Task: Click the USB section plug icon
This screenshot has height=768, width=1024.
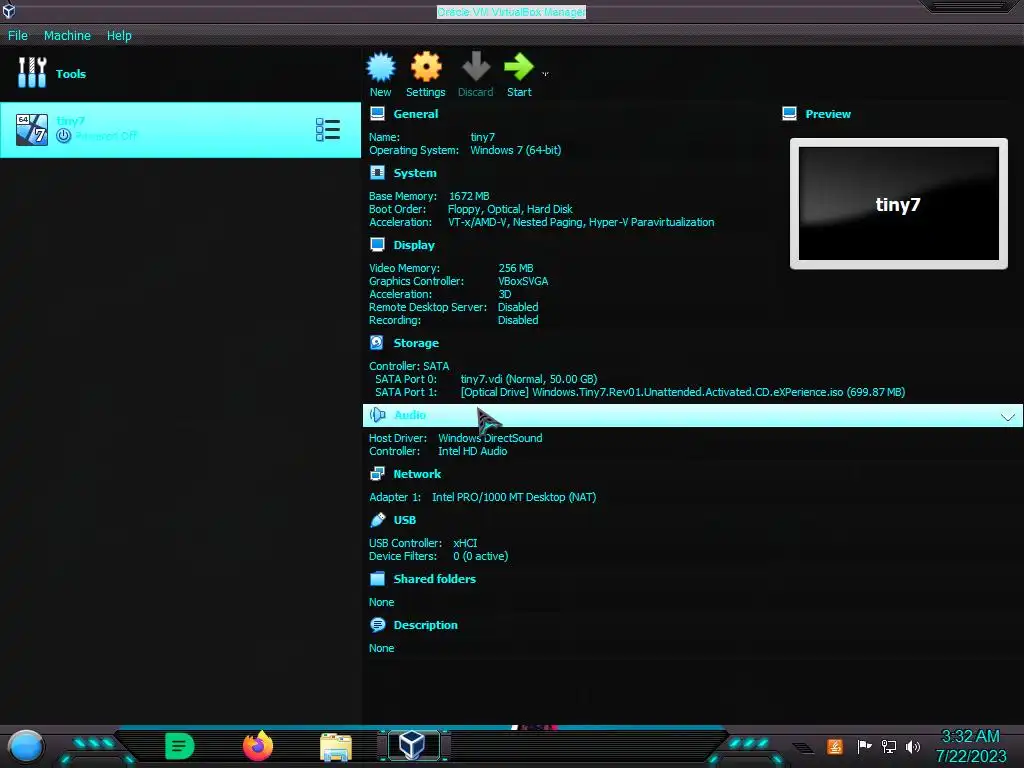Action: point(377,520)
